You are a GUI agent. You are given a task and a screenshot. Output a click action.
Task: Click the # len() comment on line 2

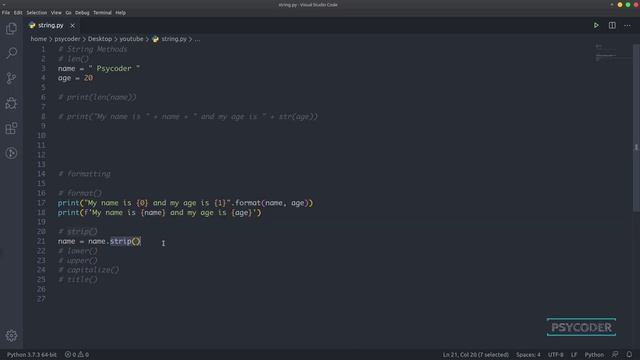[73, 59]
